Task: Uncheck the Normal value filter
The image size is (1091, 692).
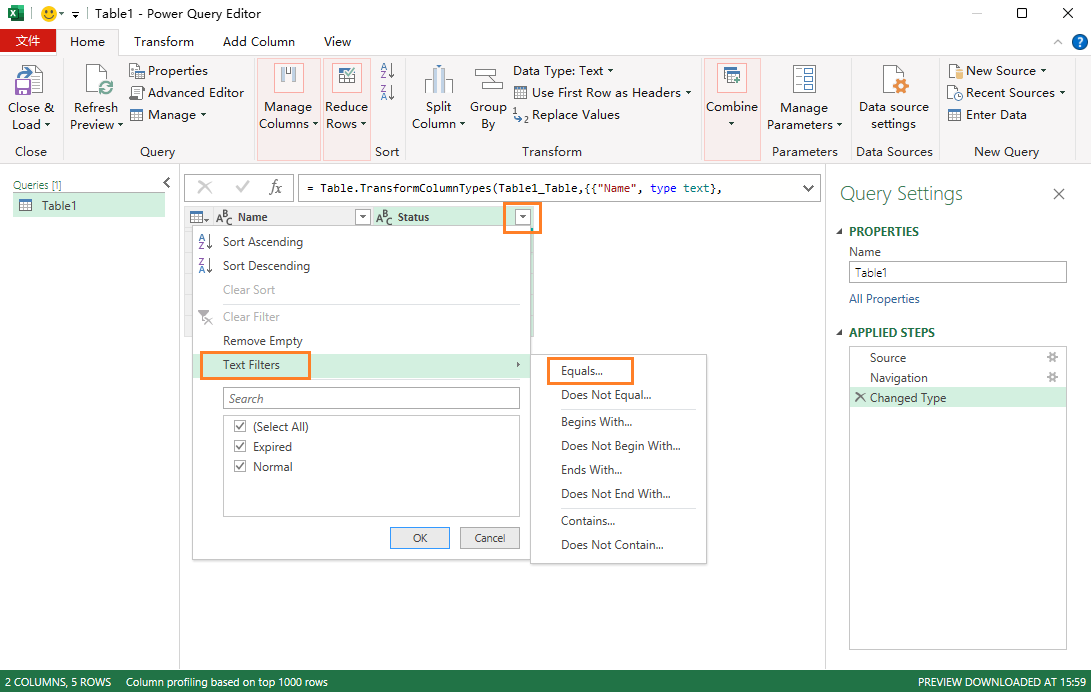Action: (x=240, y=466)
